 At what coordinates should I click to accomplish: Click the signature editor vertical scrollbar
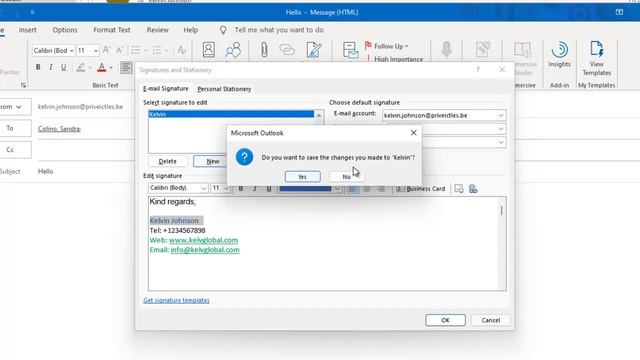coord(502,244)
